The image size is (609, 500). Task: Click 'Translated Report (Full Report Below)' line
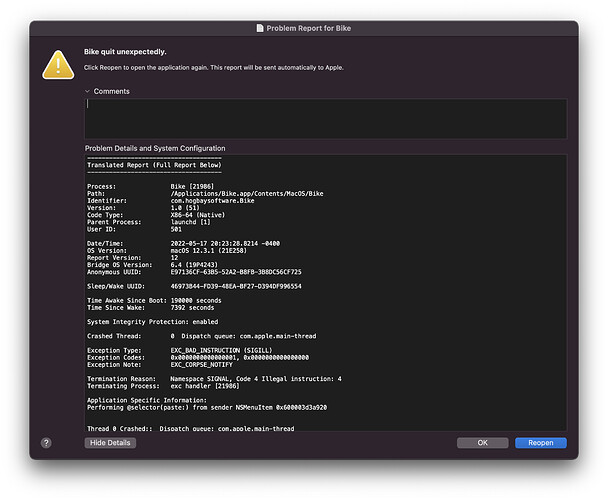(154, 165)
